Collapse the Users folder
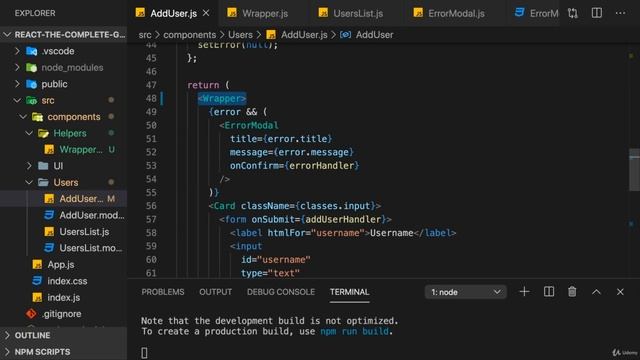640x360 pixels. 29,182
